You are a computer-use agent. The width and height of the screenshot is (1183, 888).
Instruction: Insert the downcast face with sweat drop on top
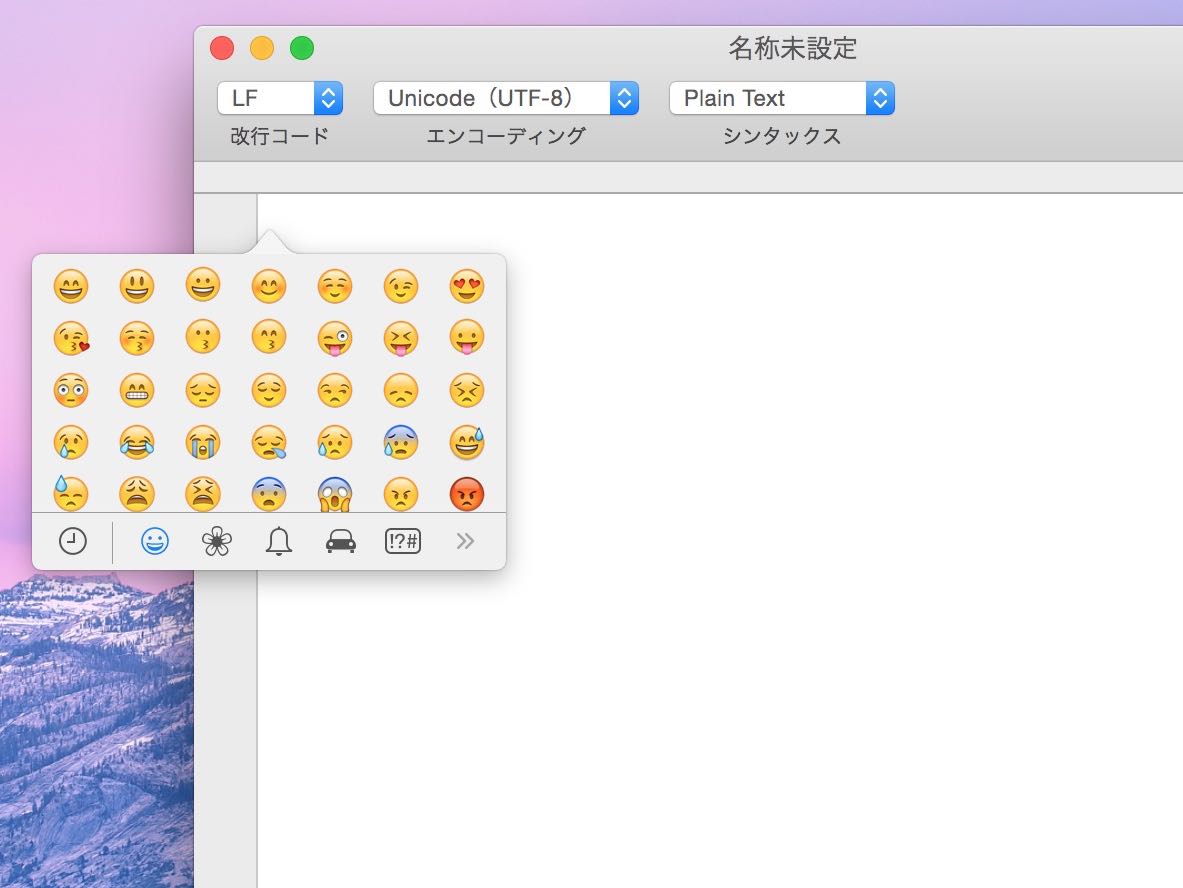(71, 493)
